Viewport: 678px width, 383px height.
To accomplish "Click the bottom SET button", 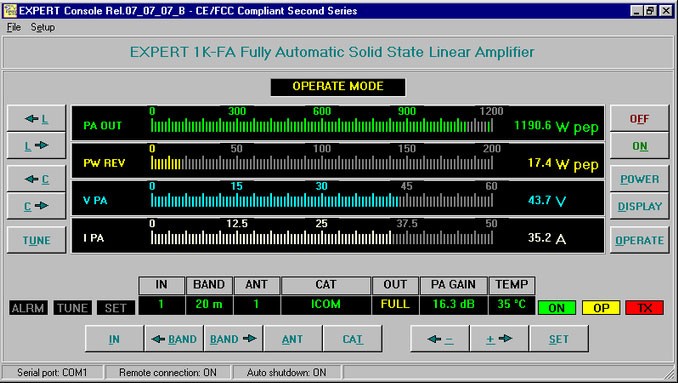I will click(559, 339).
